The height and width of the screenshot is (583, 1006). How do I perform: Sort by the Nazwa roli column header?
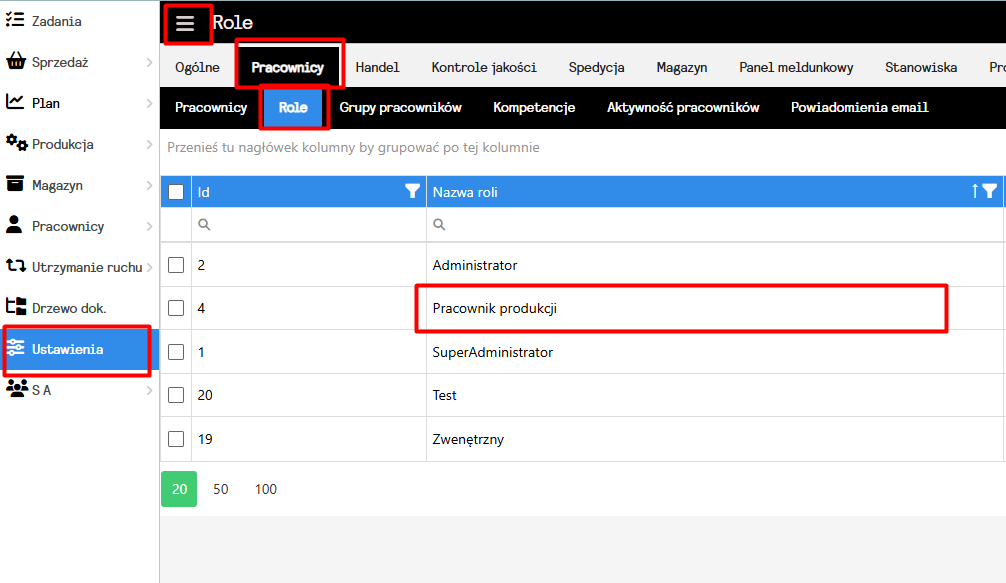tap(464, 192)
